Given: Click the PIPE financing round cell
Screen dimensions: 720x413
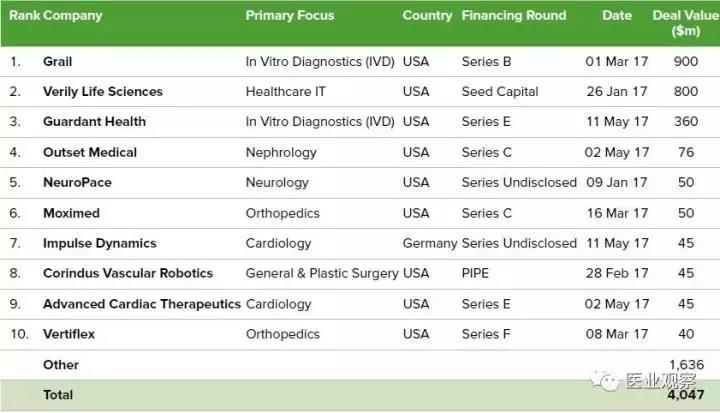Looking at the screenshot, I should (475, 273).
